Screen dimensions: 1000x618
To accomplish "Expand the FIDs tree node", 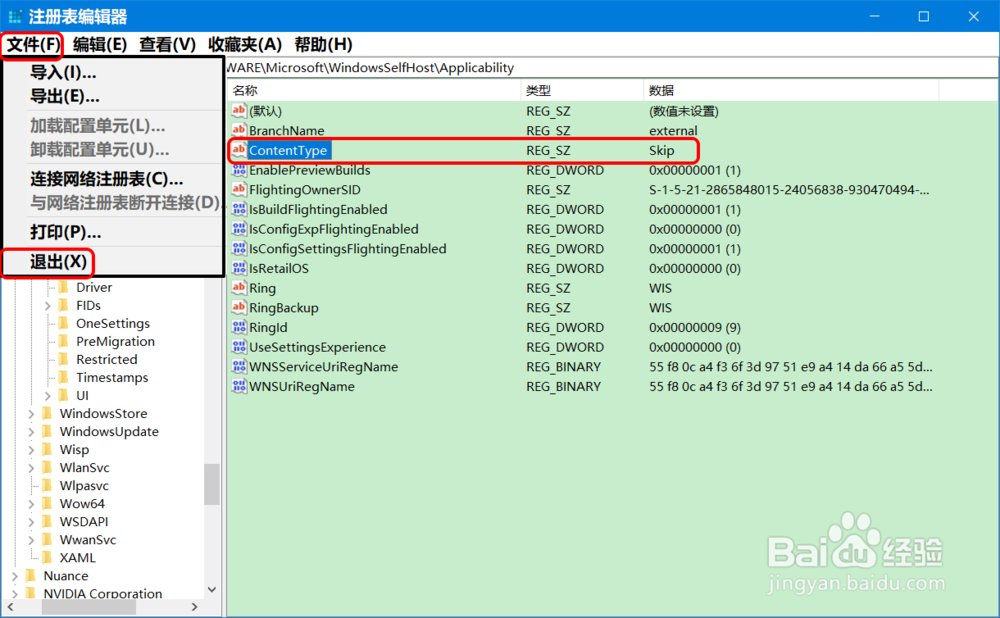I will (x=47, y=305).
